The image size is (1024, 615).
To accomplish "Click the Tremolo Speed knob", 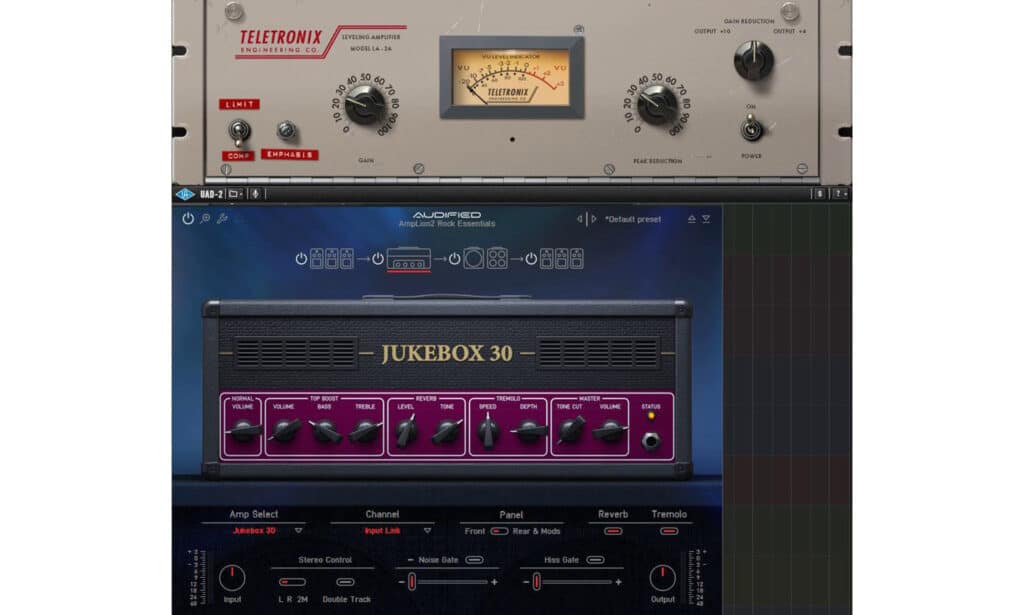I will (x=488, y=430).
